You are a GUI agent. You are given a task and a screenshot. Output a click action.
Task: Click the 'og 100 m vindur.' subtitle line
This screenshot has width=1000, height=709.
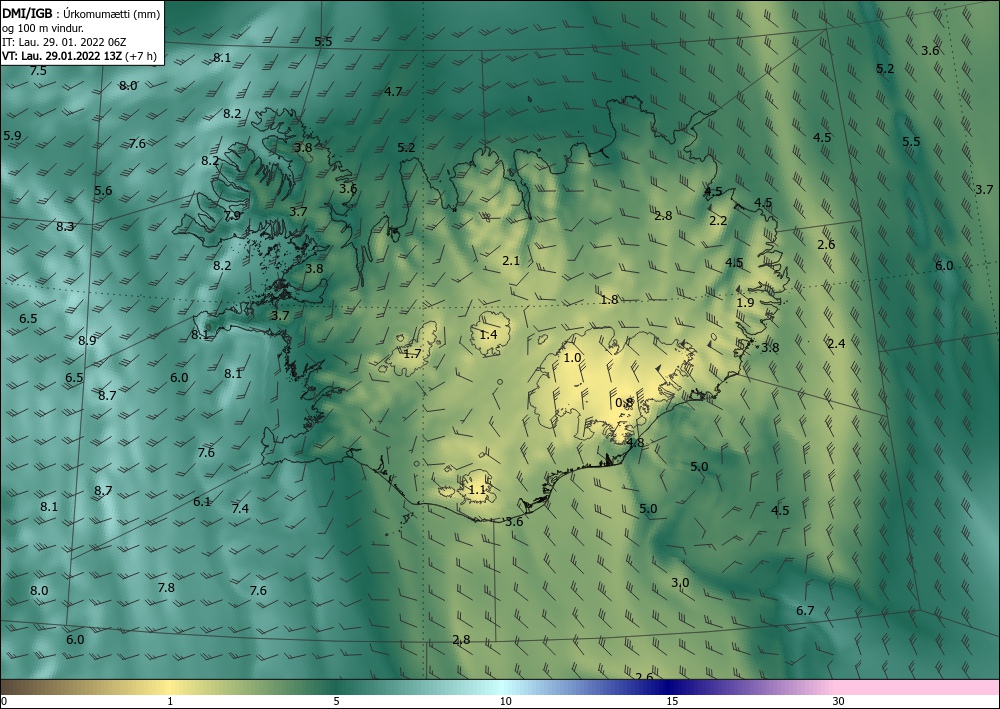[x=43, y=28]
